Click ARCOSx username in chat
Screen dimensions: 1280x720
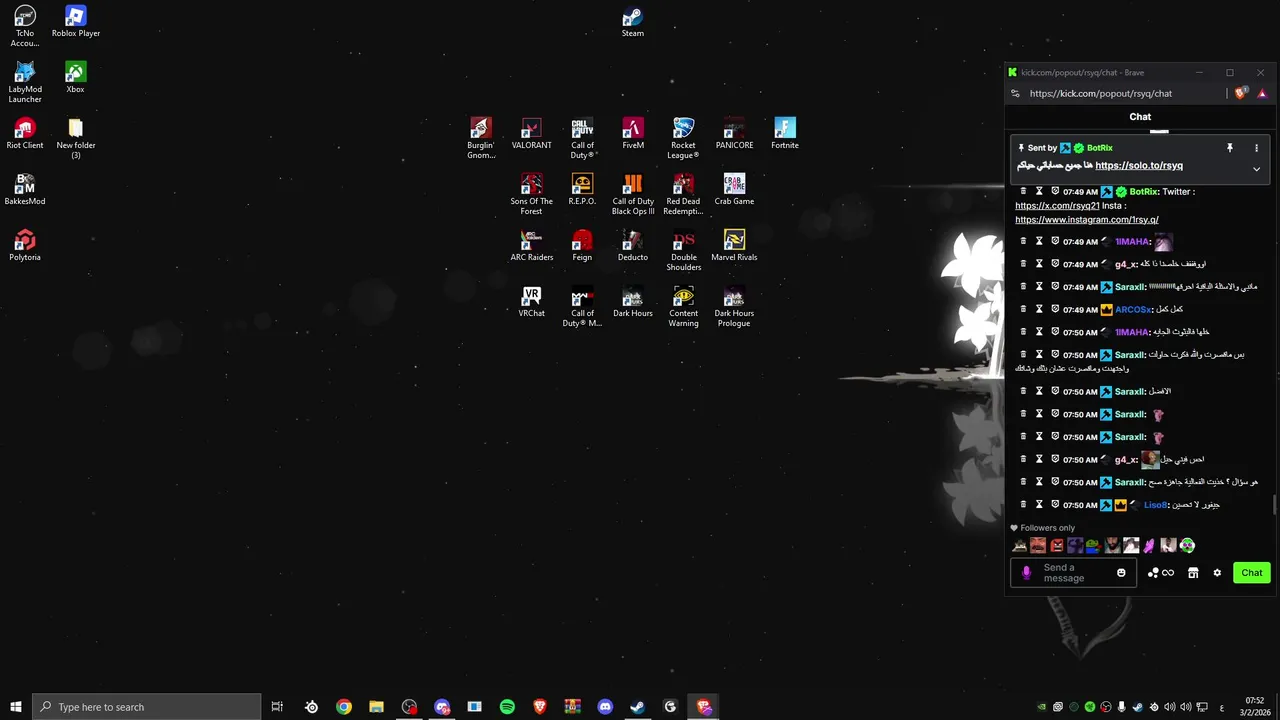1133,310
